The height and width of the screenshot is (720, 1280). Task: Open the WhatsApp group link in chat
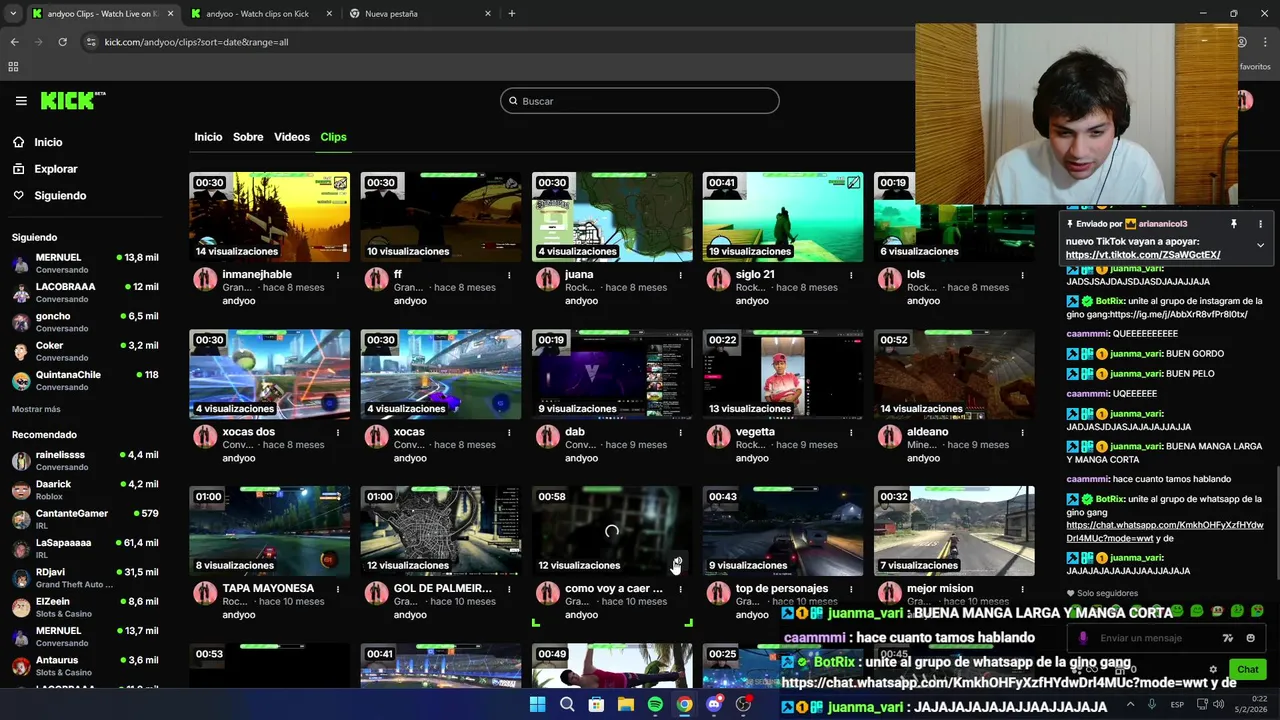tap(1164, 532)
